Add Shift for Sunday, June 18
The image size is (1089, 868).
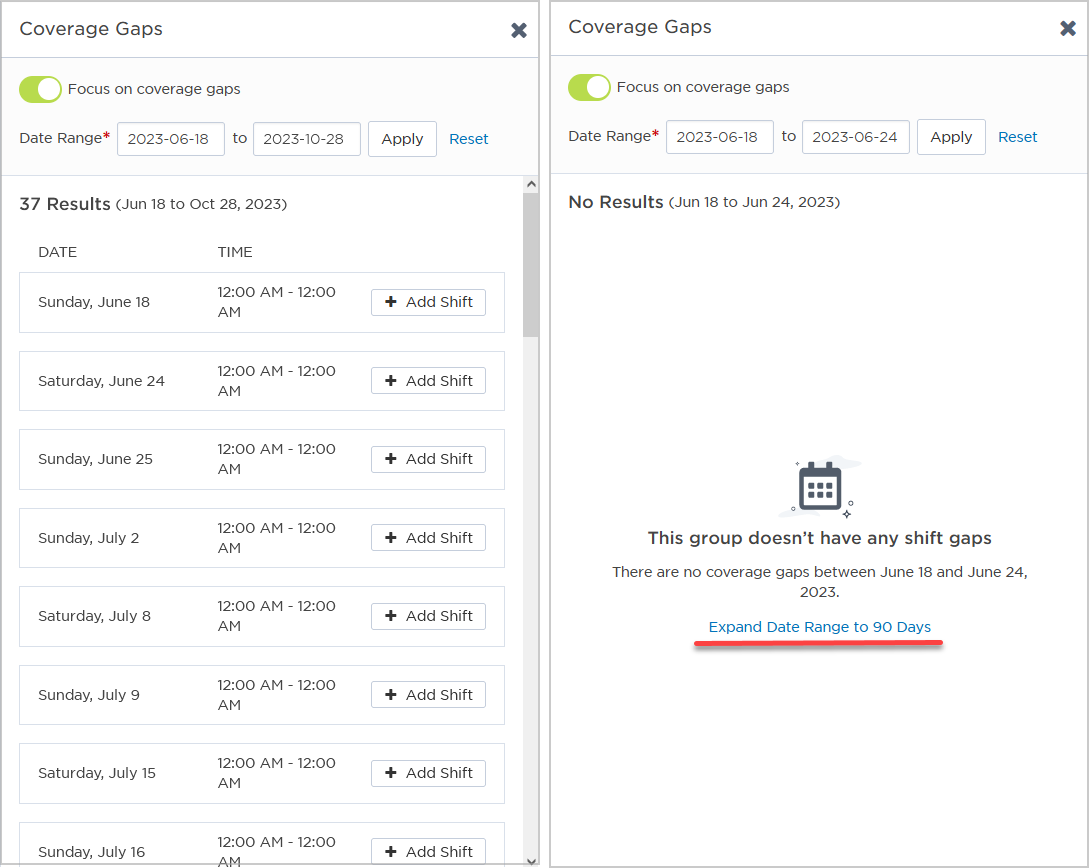(x=429, y=302)
